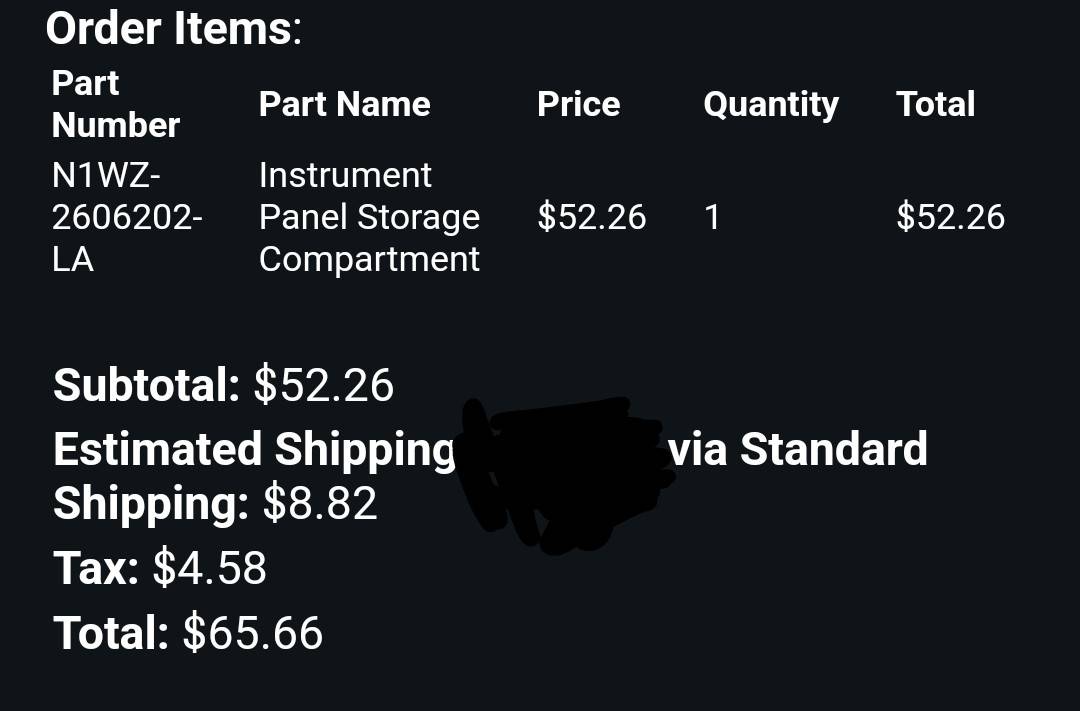Select the Part Number column header

click(x=116, y=104)
